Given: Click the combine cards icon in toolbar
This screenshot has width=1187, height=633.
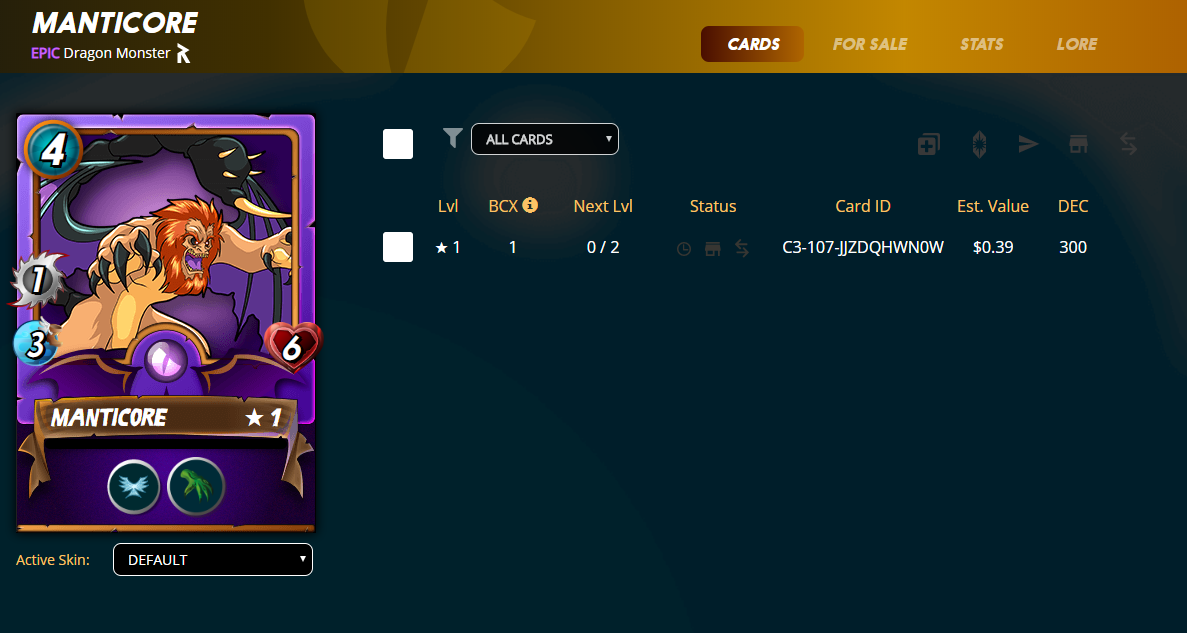Looking at the screenshot, I should pyautogui.click(x=929, y=144).
